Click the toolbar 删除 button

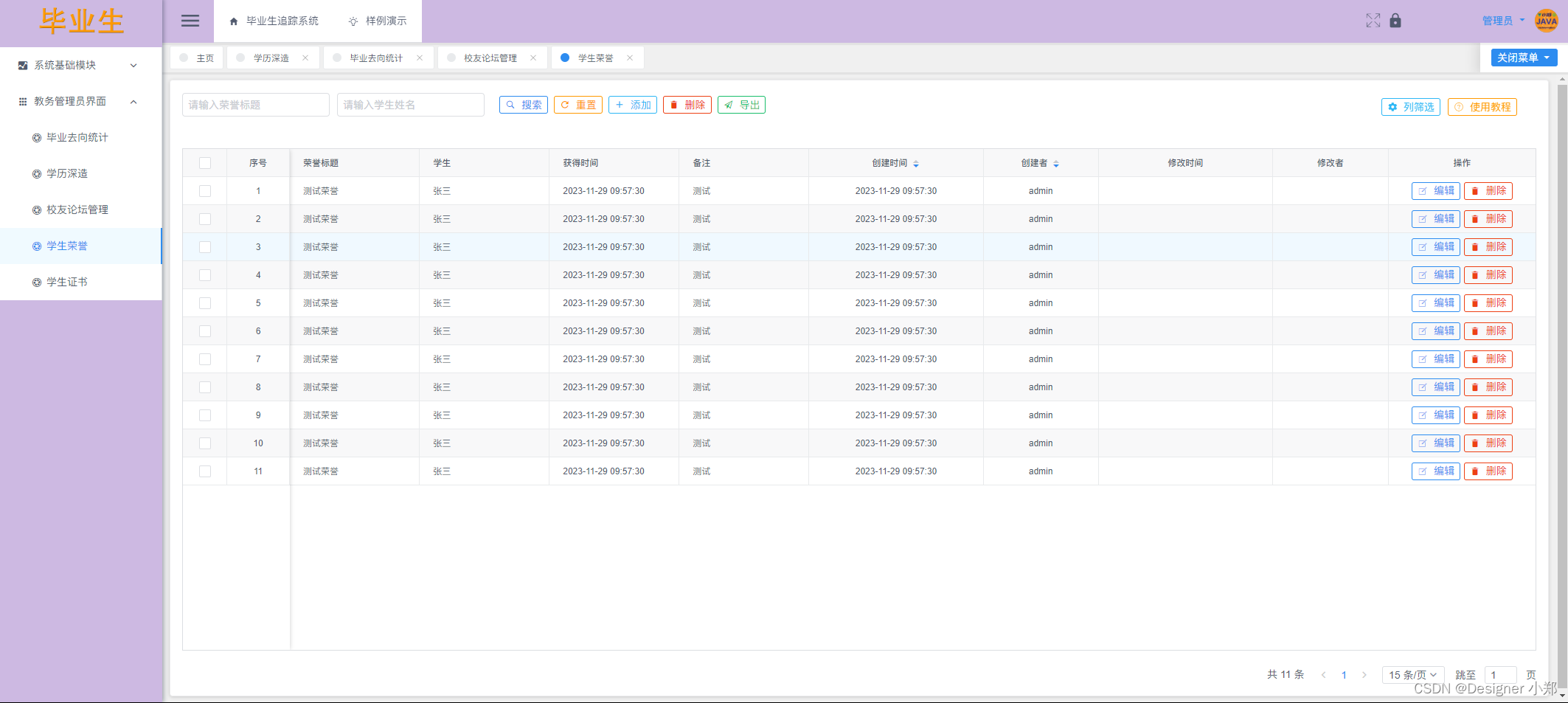pos(687,105)
